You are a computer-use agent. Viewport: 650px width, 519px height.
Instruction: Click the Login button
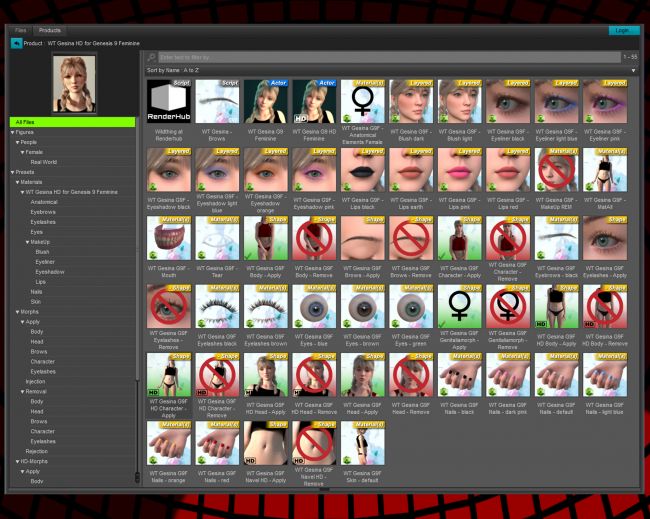point(623,31)
